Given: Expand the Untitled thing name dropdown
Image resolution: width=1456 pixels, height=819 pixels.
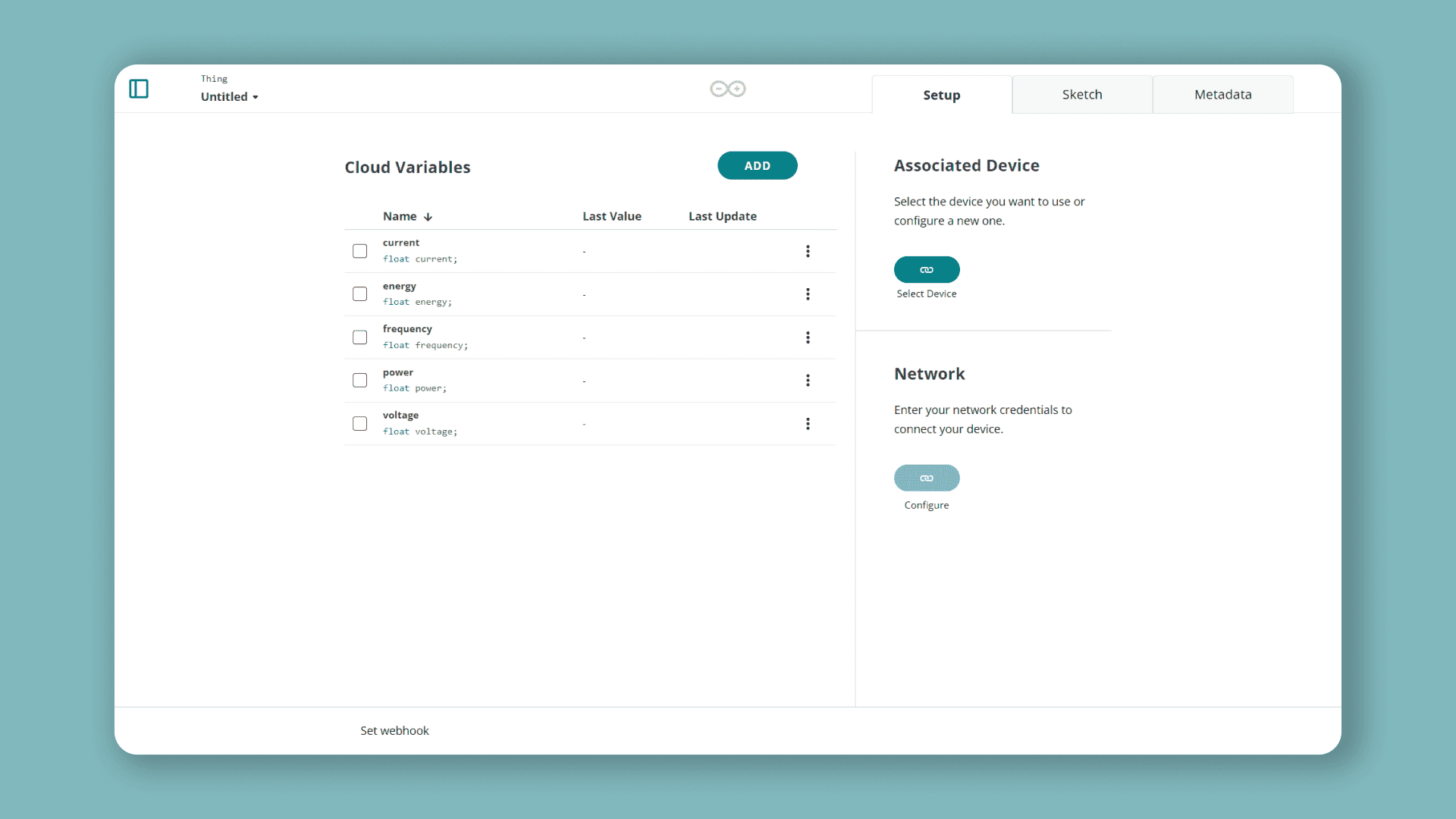Looking at the screenshot, I should pos(230,97).
